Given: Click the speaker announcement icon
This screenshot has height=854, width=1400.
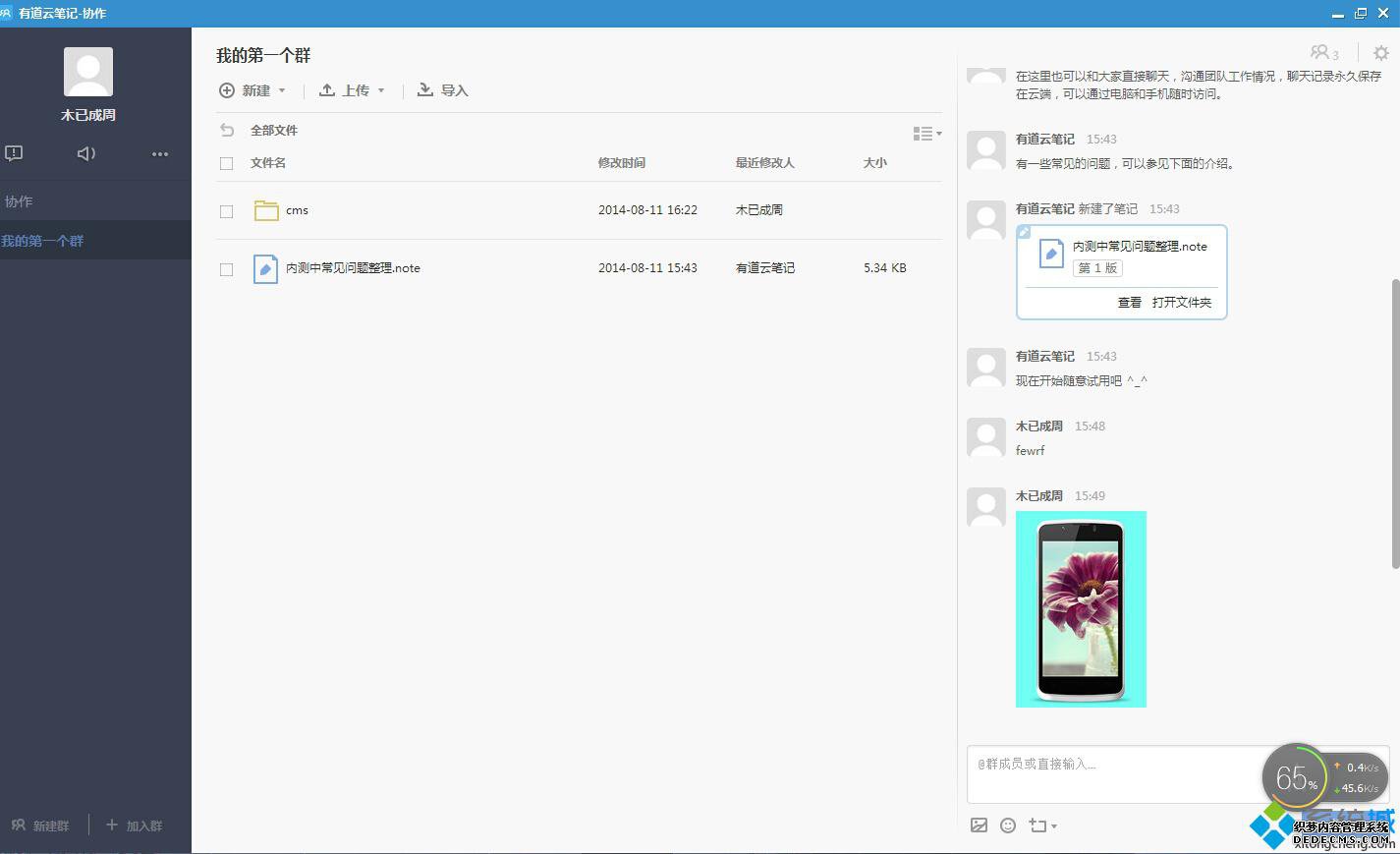Looking at the screenshot, I should tap(86, 153).
